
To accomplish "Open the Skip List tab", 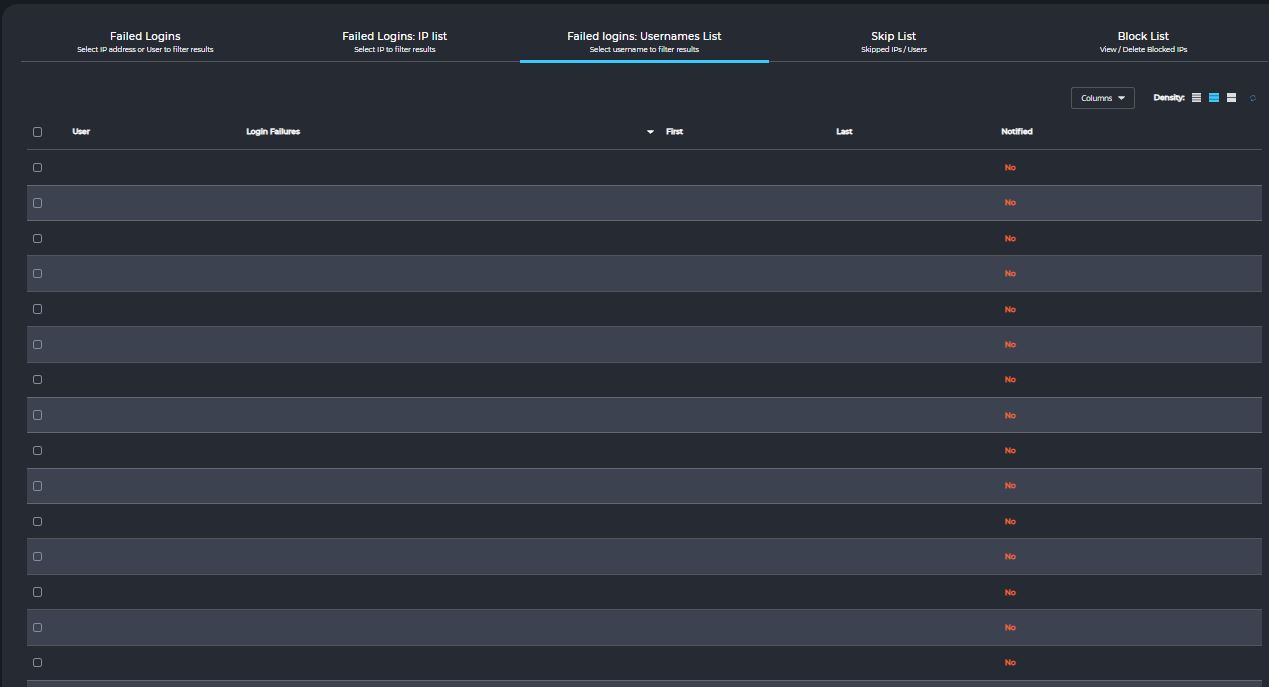I will click(893, 41).
